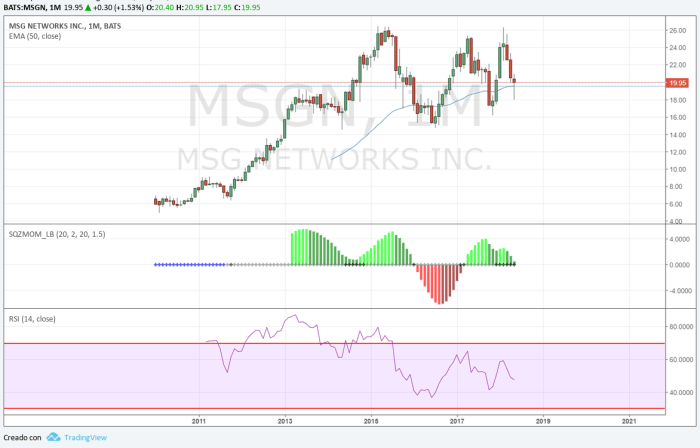Click the 24.00 price scale label
This screenshot has height=448, width=700.
tap(678, 48)
